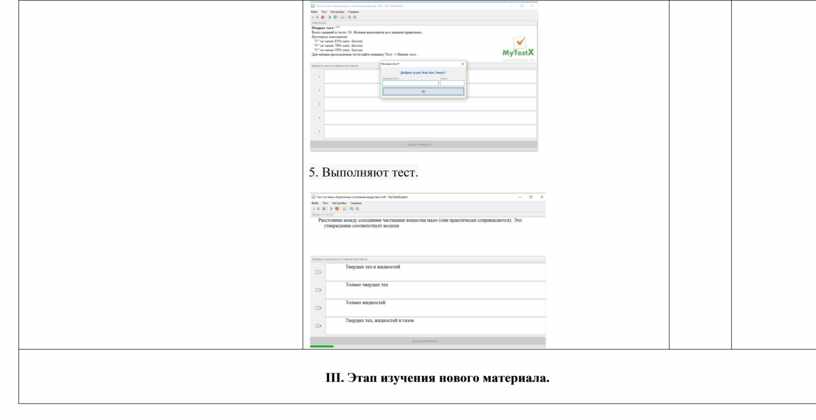Click the question text in the lower window
This screenshot has width=816, height=420.
420,221
